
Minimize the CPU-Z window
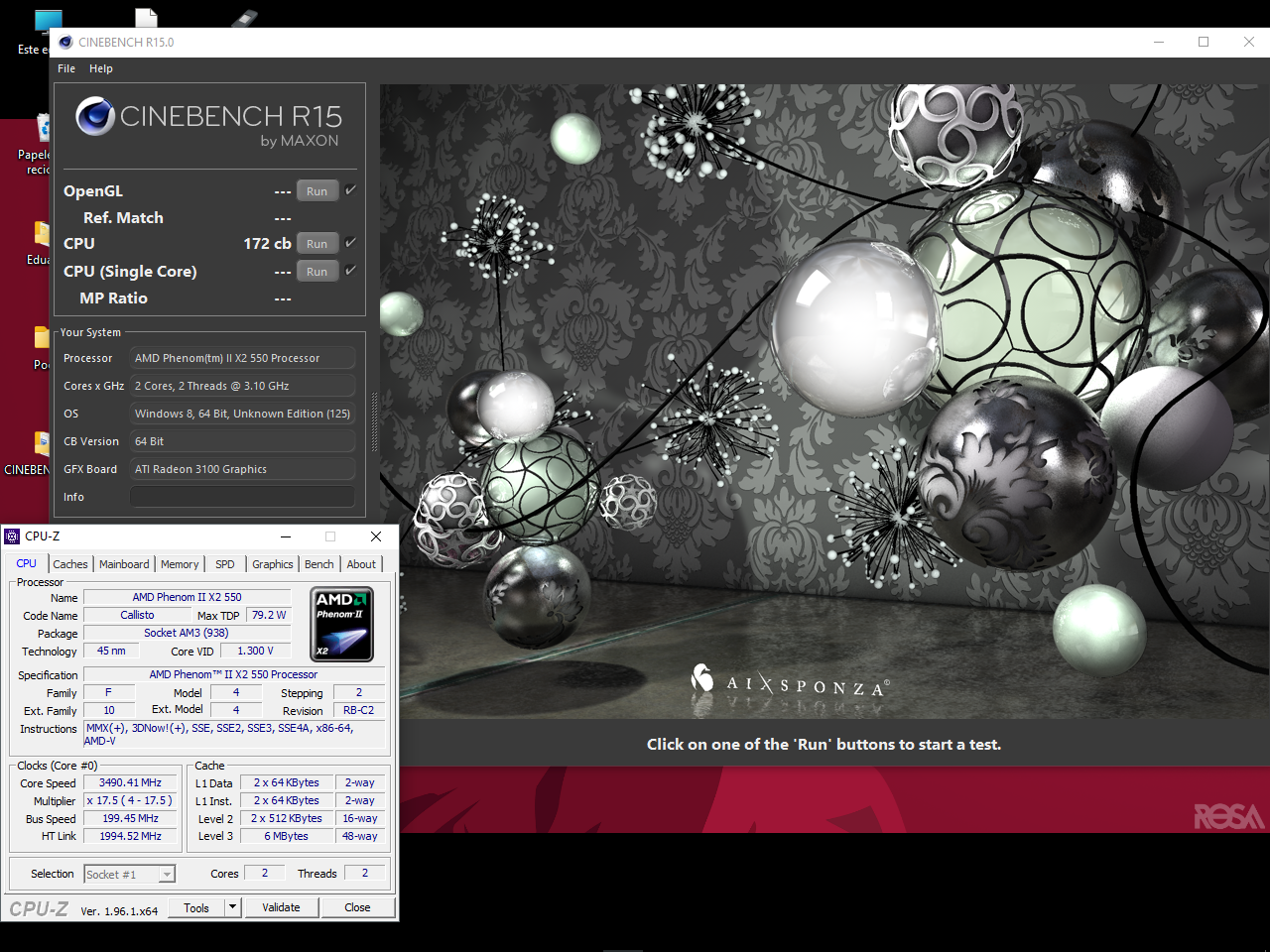pos(286,536)
